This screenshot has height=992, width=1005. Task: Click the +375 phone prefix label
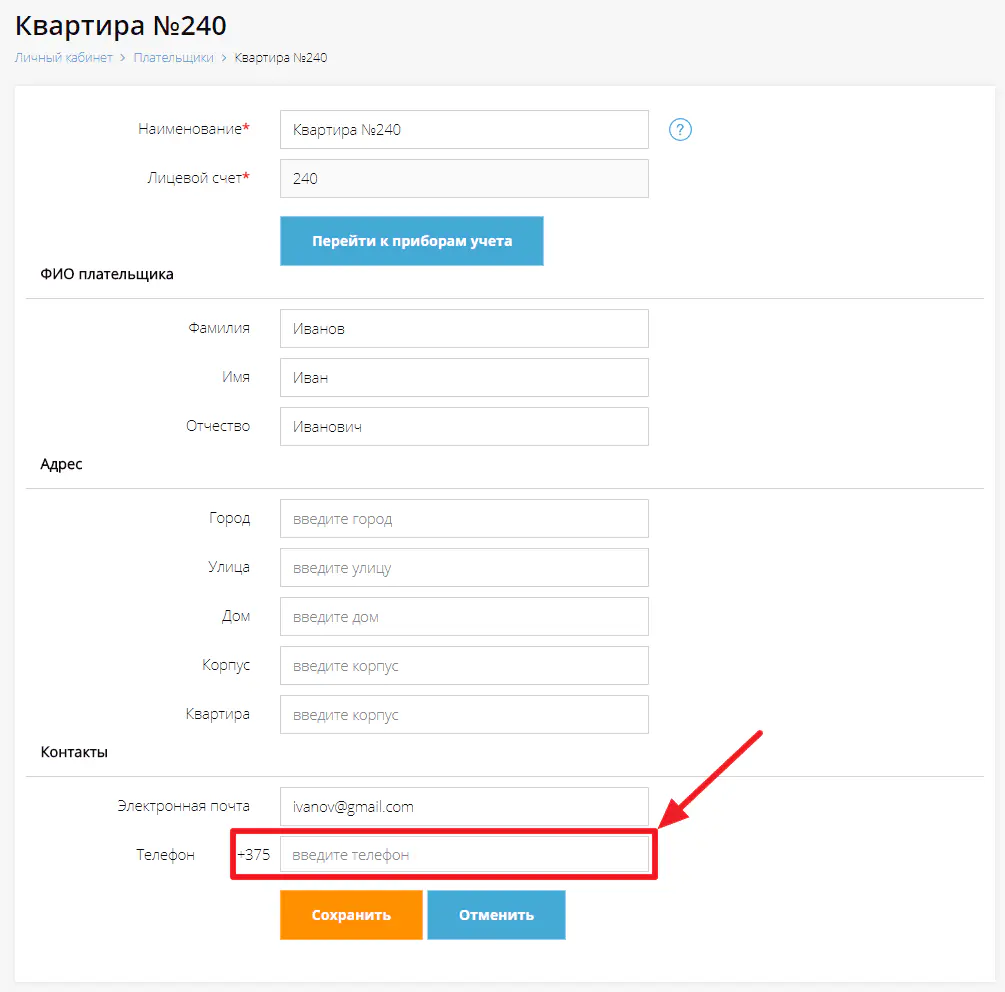256,854
